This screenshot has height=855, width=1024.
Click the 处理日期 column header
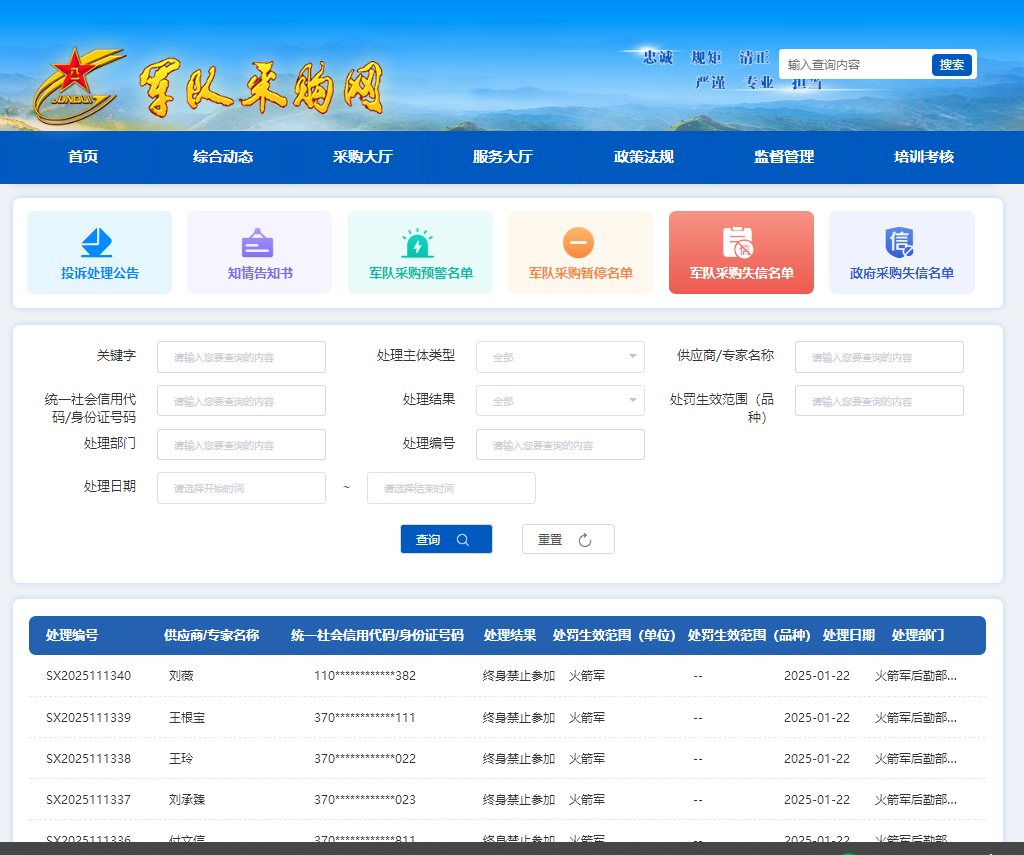(x=848, y=635)
